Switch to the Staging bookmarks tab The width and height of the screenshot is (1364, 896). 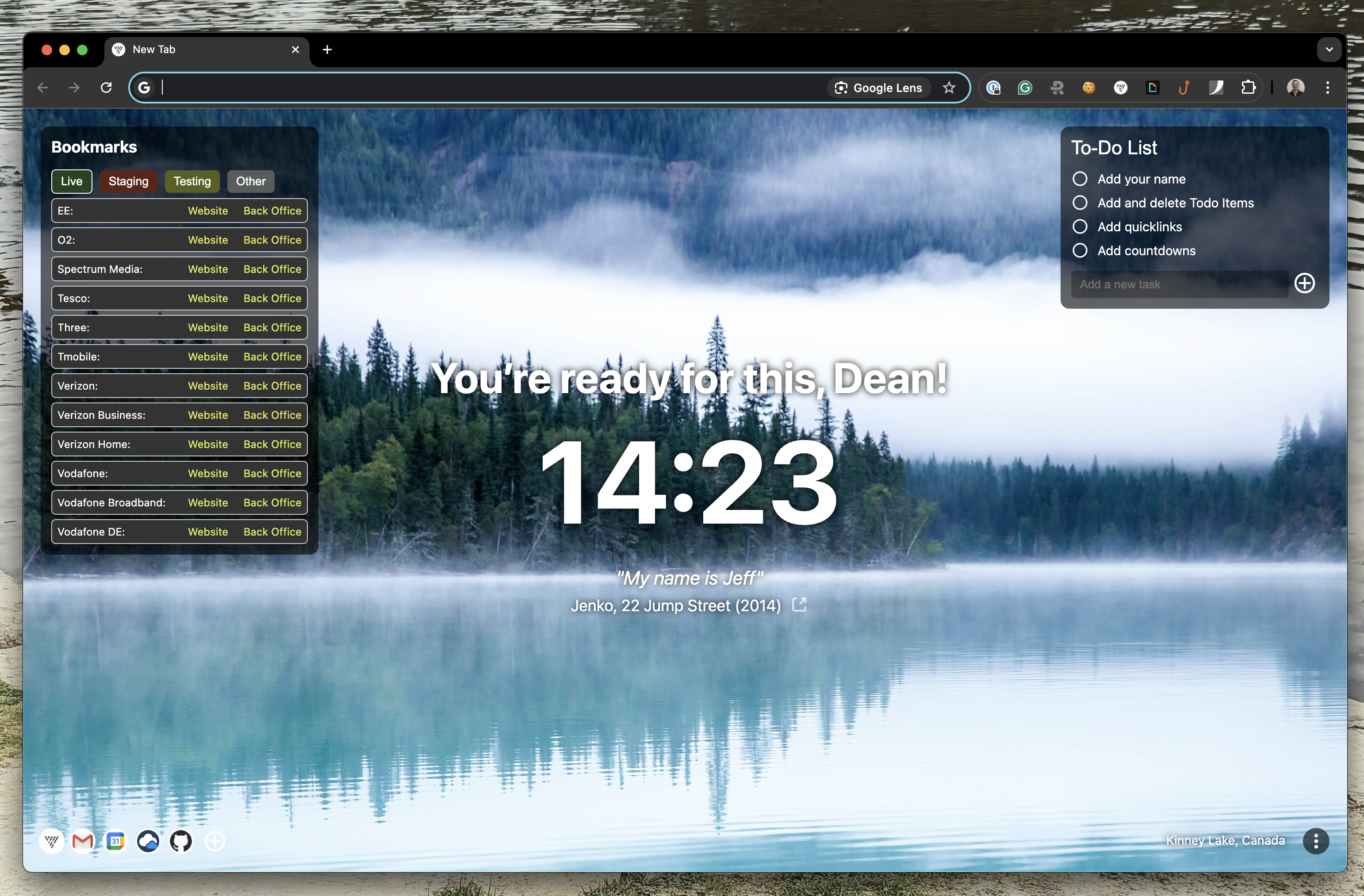click(x=128, y=181)
